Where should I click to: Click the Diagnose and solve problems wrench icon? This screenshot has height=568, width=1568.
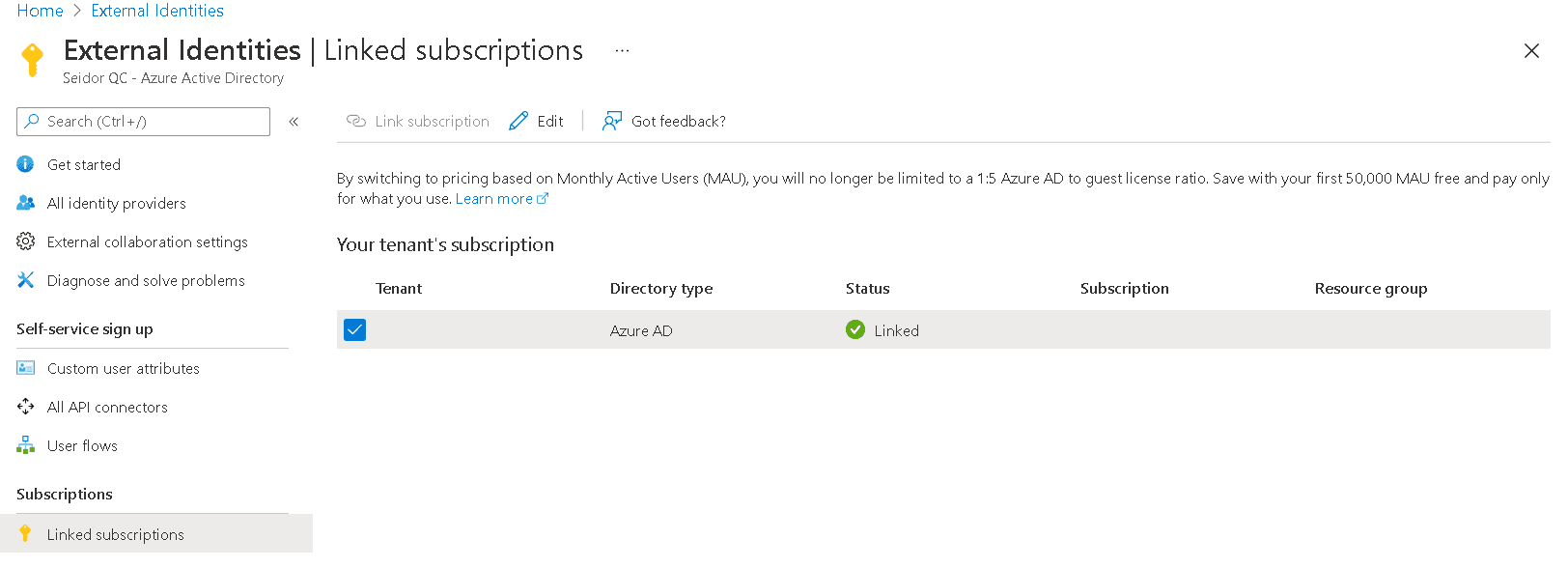(25, 280)
